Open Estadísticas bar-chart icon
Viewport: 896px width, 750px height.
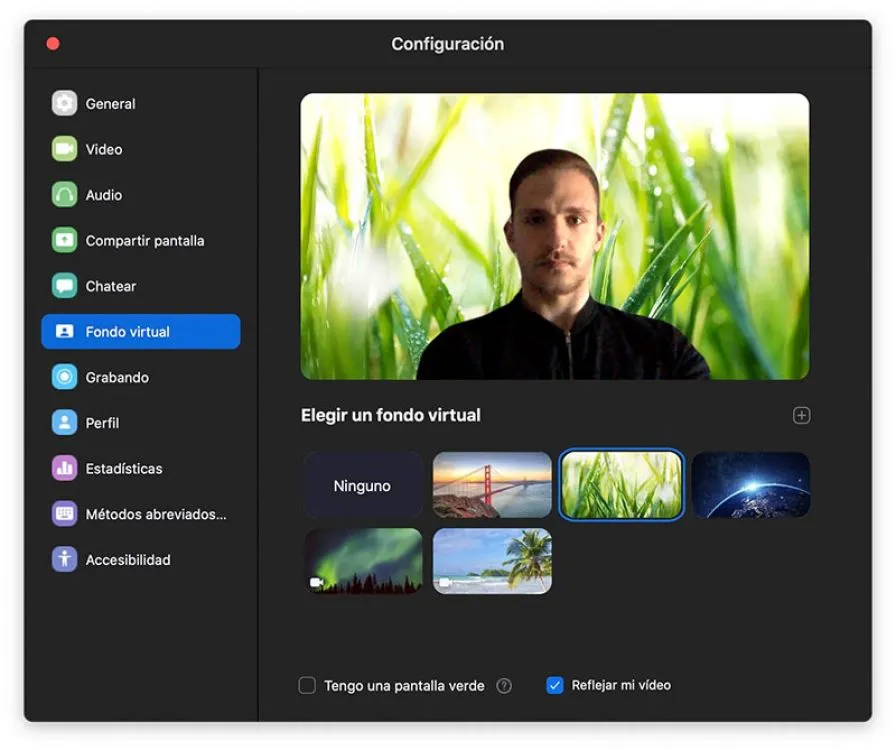(x=65, y=468)
